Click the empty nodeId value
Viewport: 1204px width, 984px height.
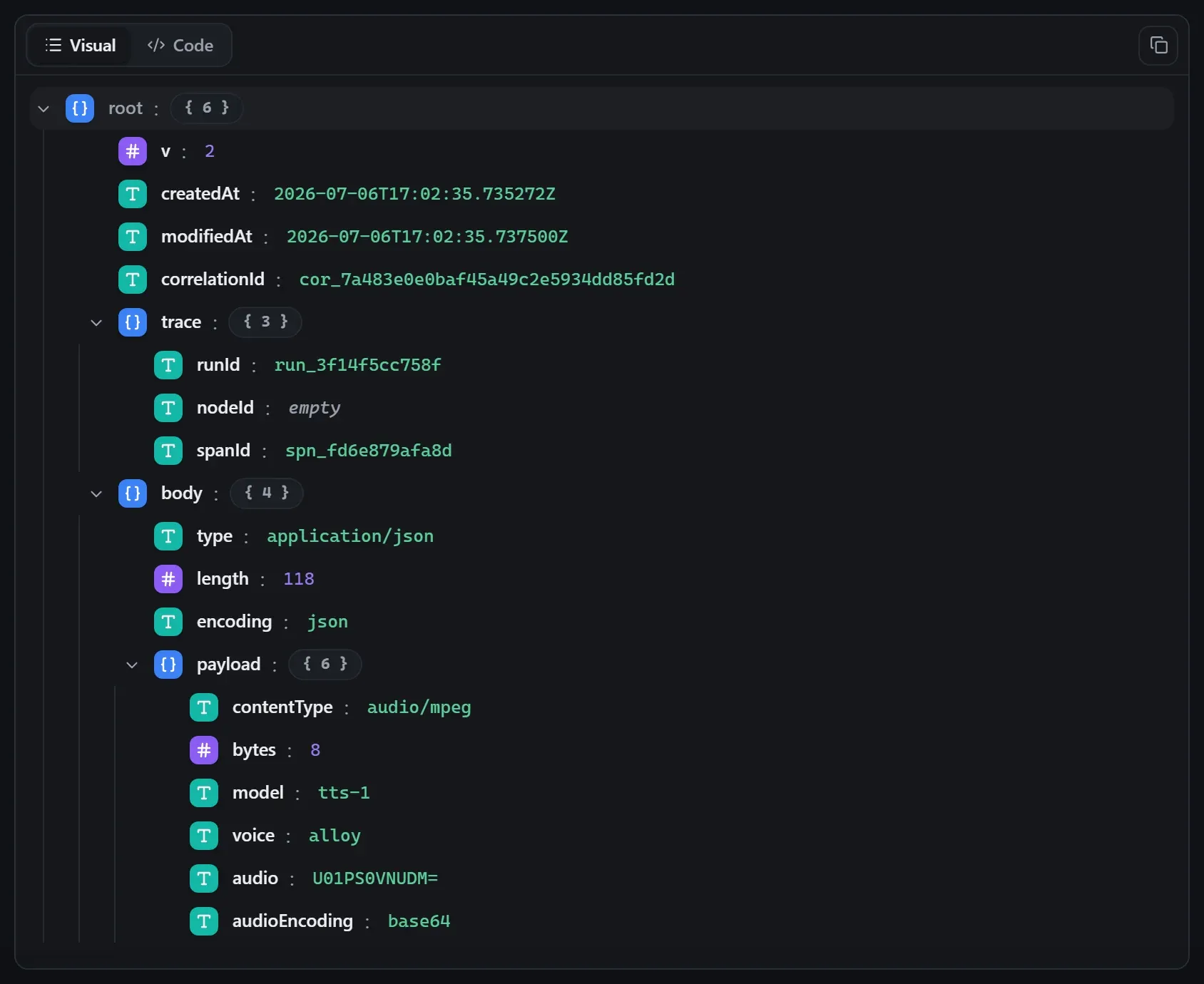click(315, 408)
